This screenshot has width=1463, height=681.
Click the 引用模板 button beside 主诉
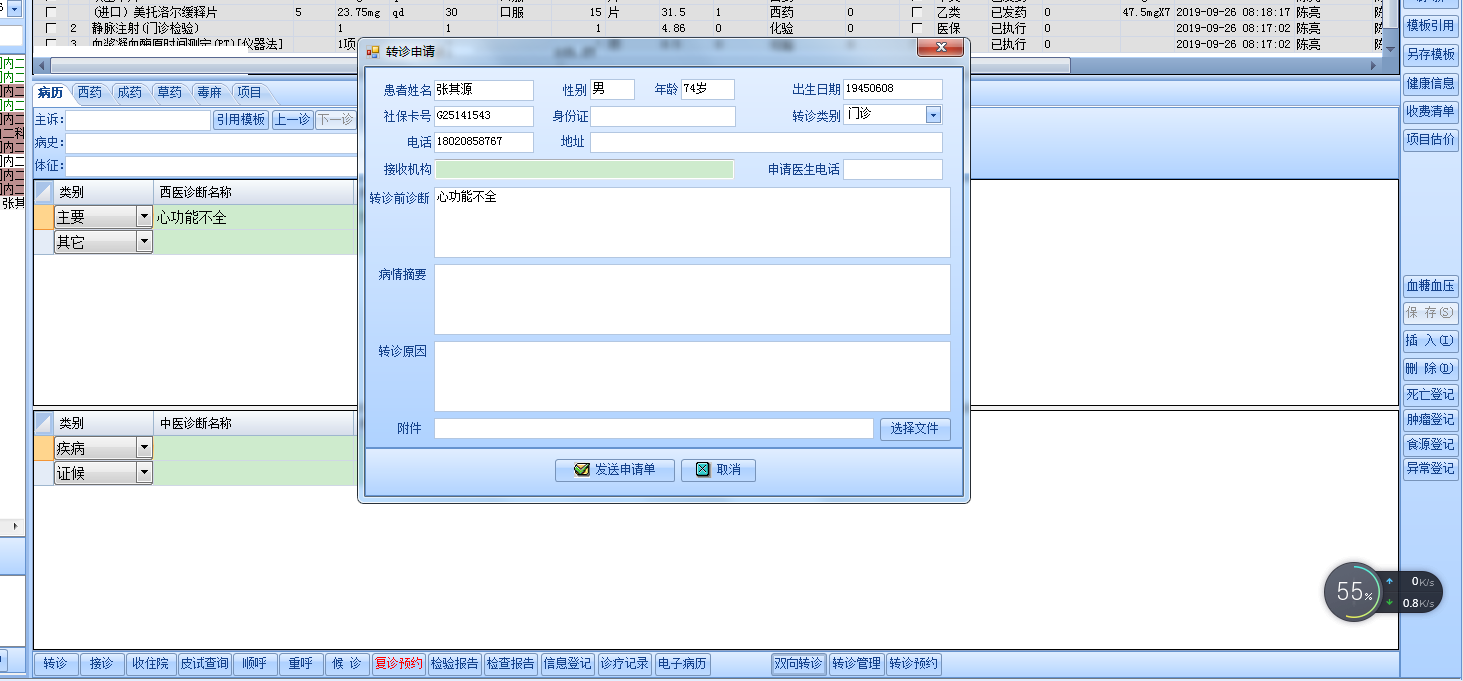tap(241, 120)
